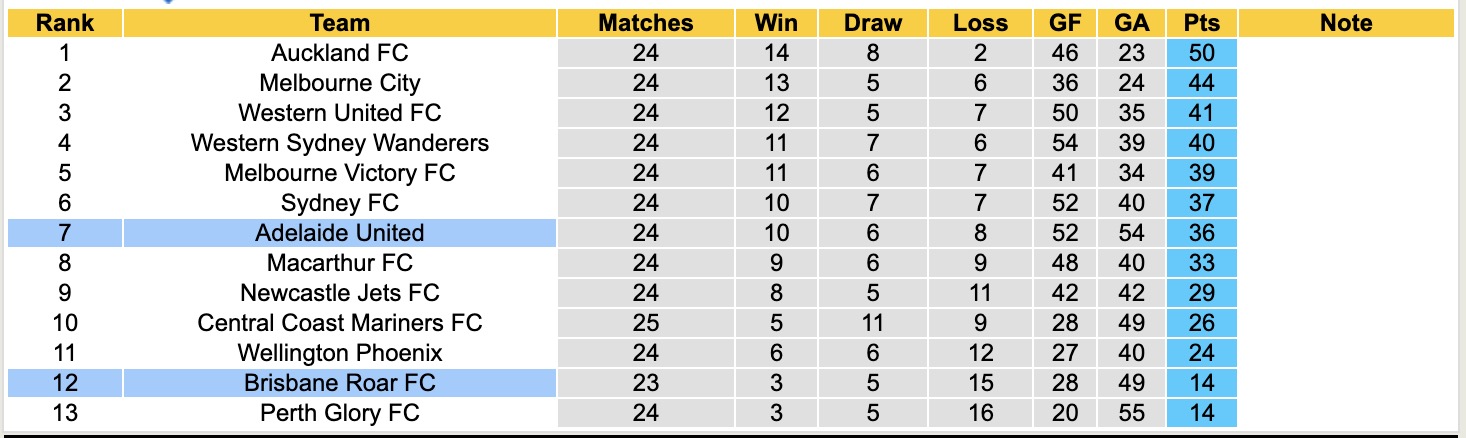Click Perth Glory FC team name
1466x438 pixels.
pyautogui.click(x=340, y=413)
